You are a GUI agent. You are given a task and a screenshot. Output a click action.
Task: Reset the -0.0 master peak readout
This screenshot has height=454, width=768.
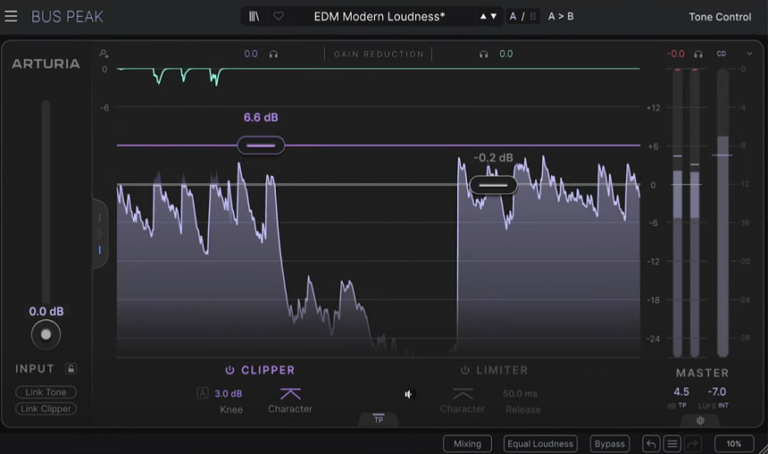pos(675,54)
